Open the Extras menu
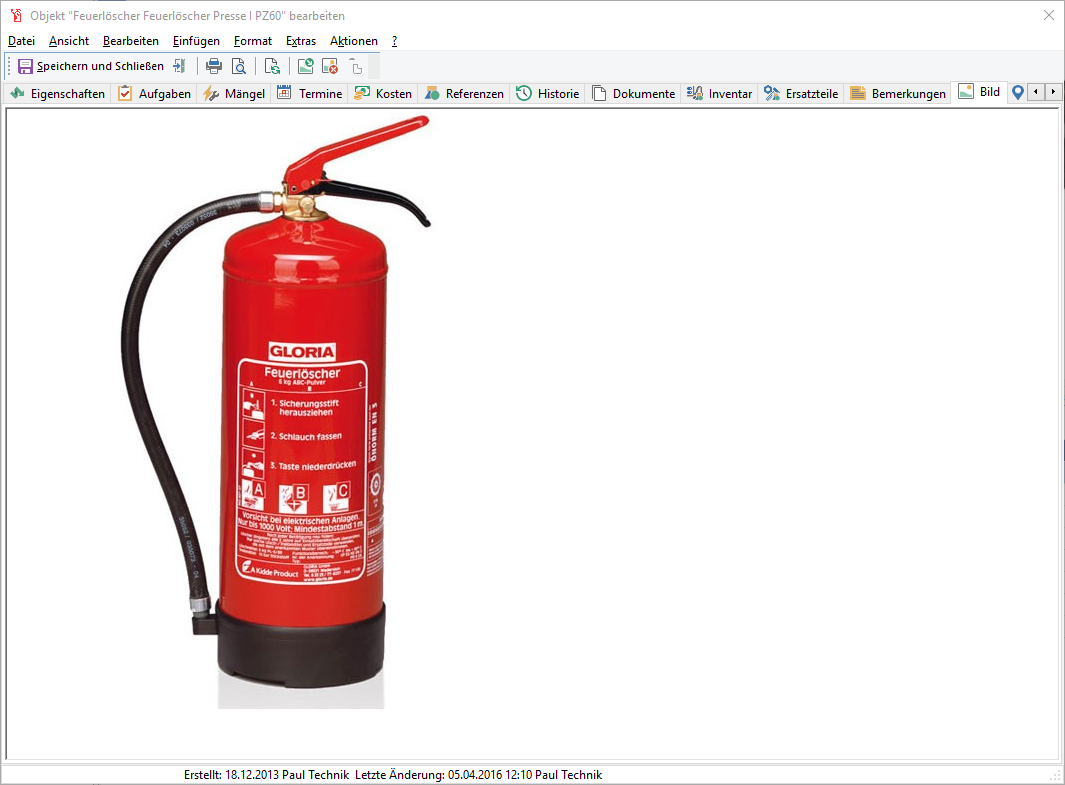The width and height of the screenshot is (1065, 785). coord(301,41)
